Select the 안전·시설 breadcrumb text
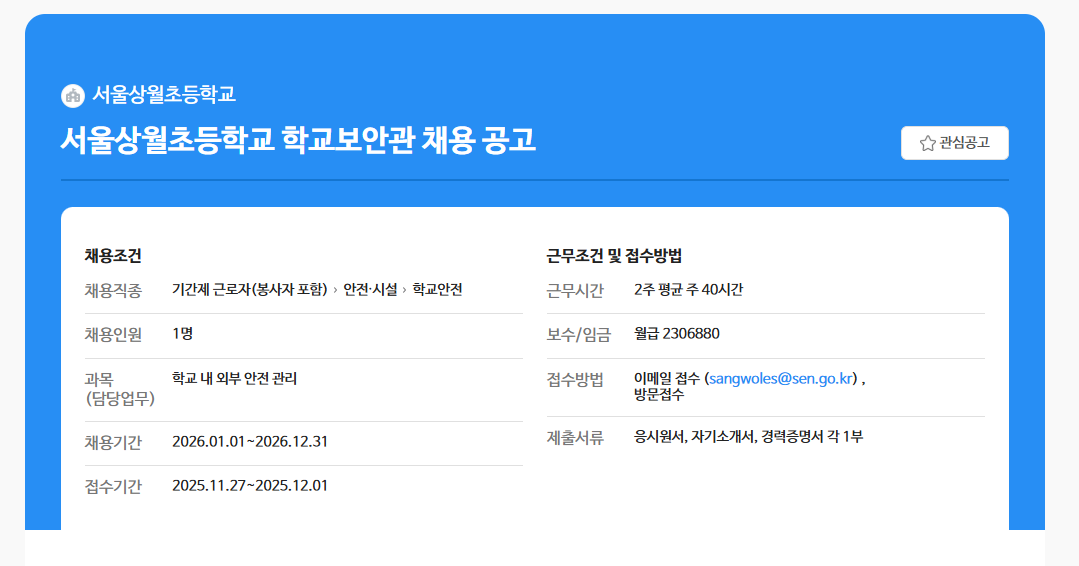The height and width of the screenshot is (566, 1079). [x=370, y=290]
